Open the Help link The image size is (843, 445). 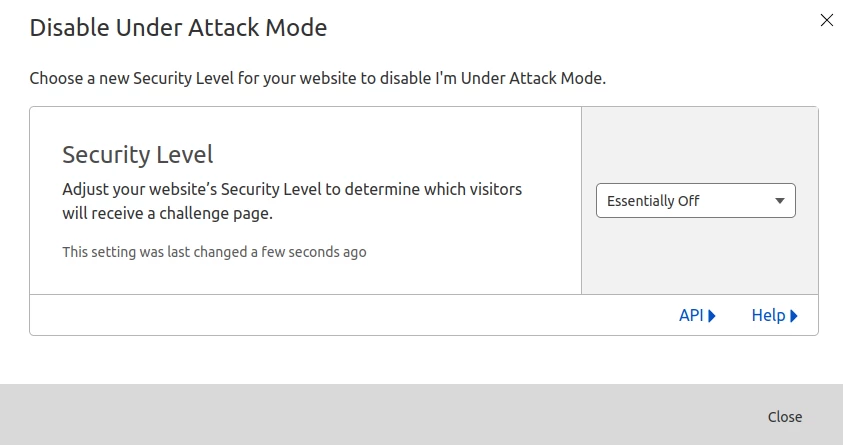point(768,315)
